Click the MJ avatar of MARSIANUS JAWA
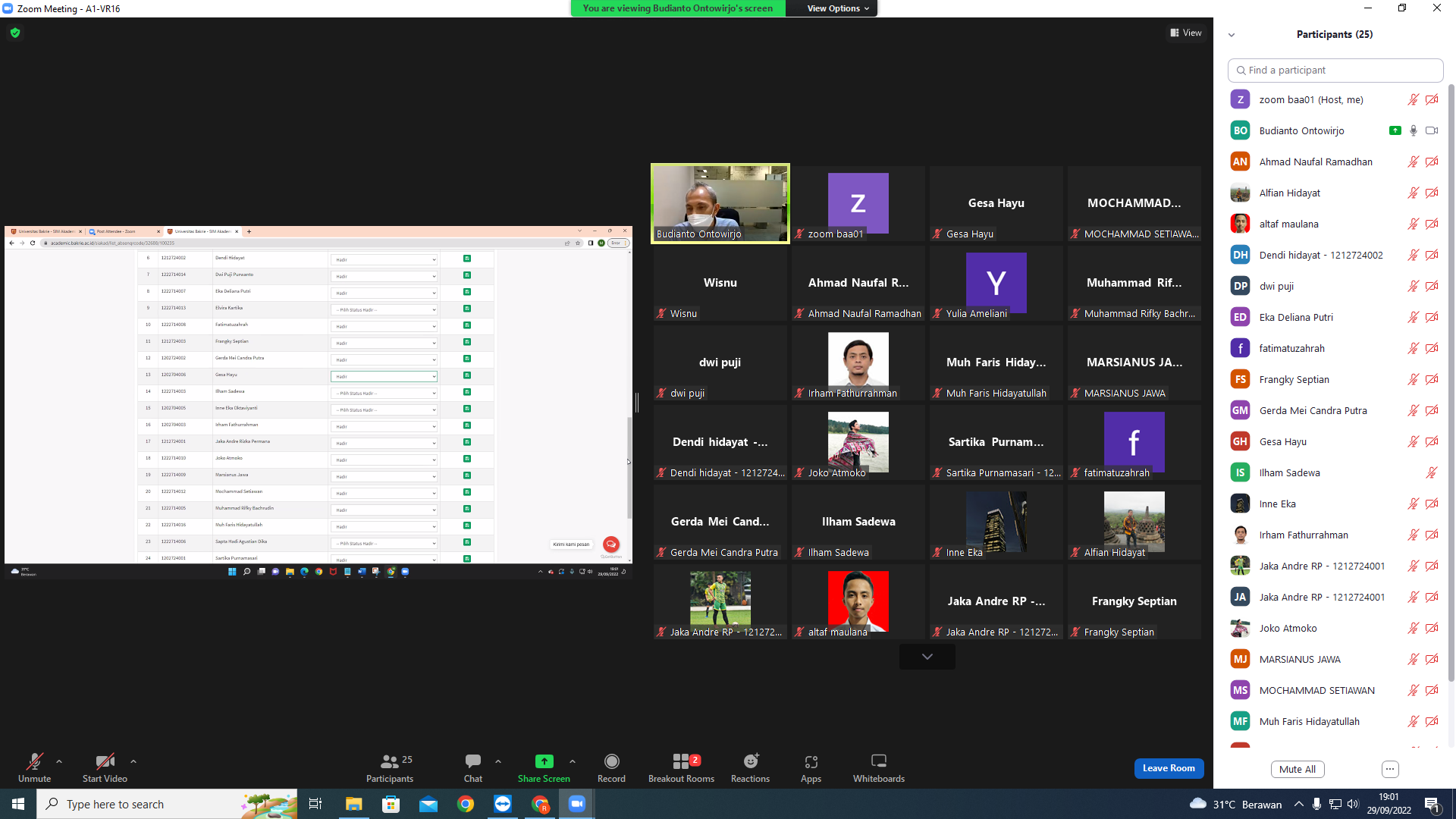Viewport: 1456px width, 819px height. tap(1241, 659)
